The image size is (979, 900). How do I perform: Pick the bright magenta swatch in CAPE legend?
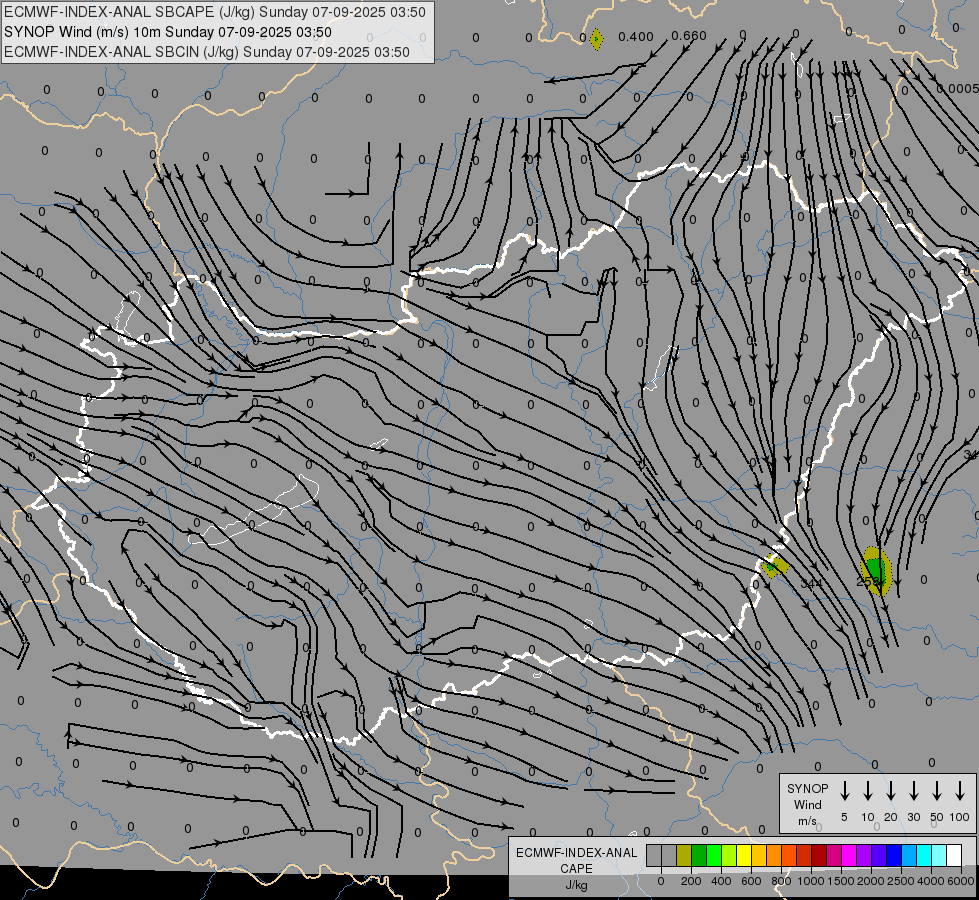click(x=849, y=855)
